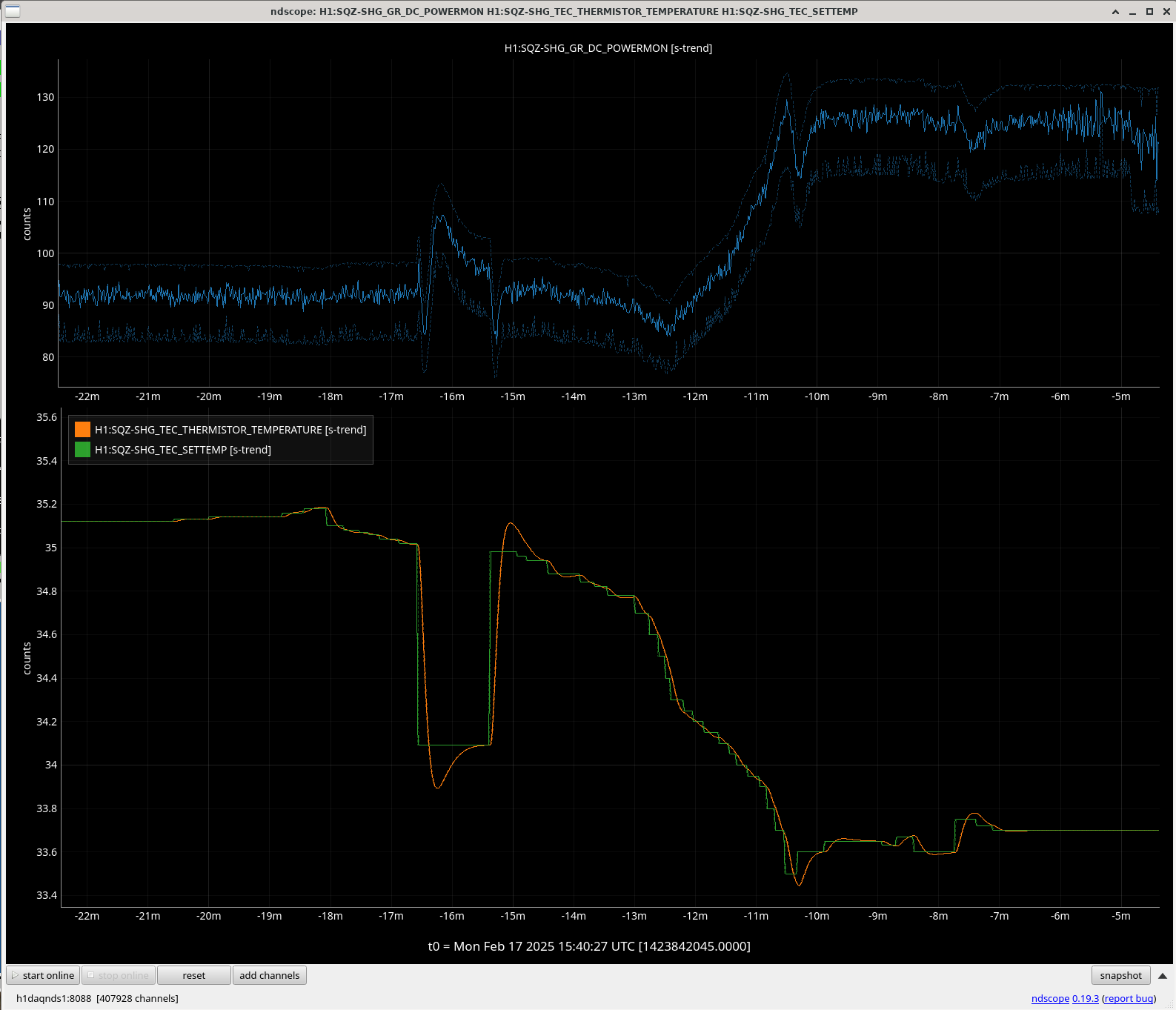
Task: Click the bottom plot's counts axis label
Action: (27, 658)
